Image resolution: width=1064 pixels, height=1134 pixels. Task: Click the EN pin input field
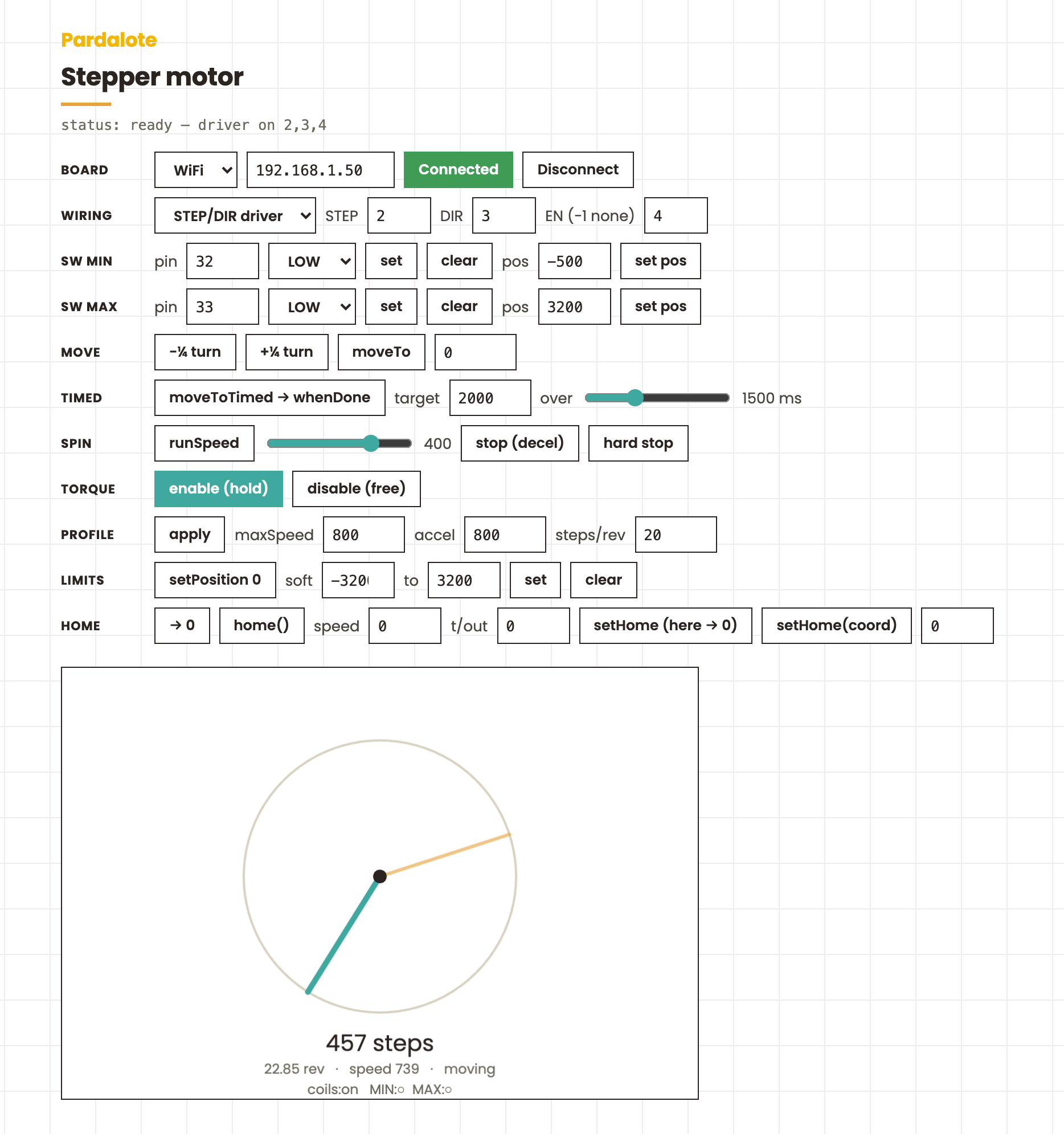click(x=676, y=215)
